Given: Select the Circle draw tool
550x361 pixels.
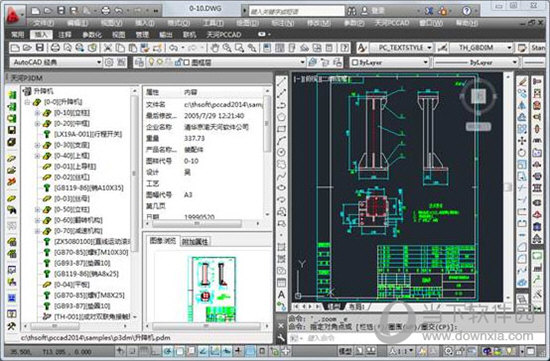Looking at the screenshot, I should pyautogui.click(x=281, y=152).
